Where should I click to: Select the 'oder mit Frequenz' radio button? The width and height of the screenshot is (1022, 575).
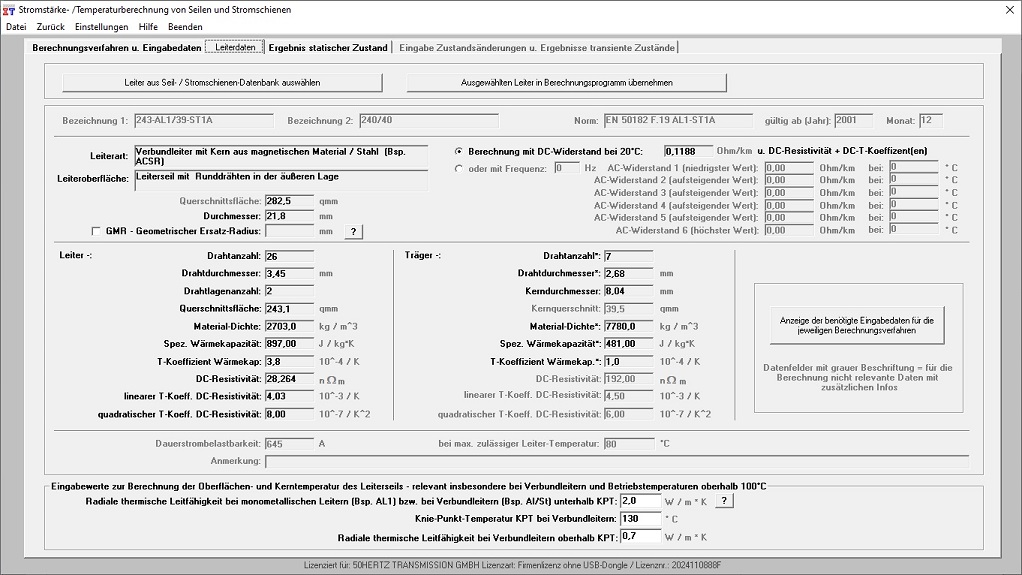pos(460,168)
